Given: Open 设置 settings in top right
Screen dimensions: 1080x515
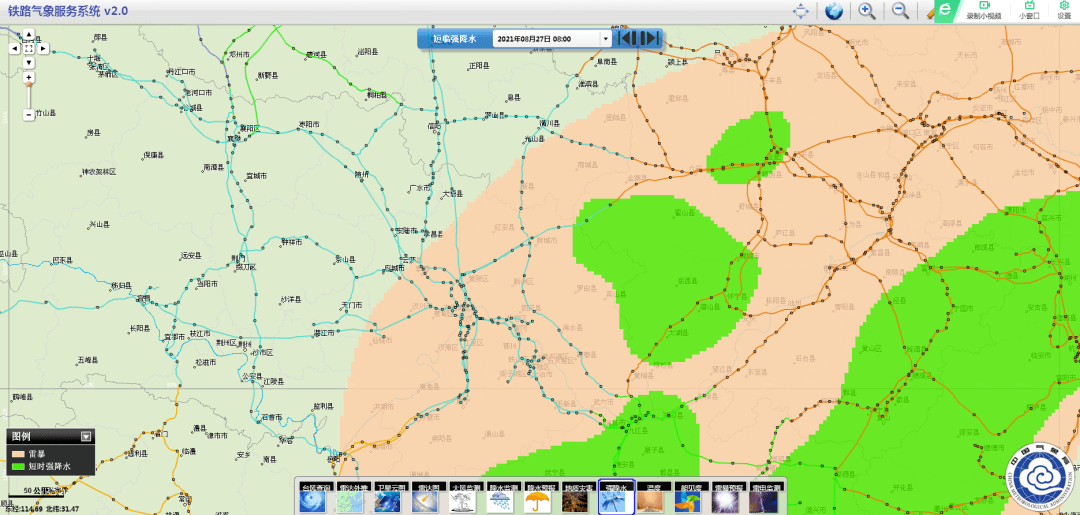Looking at the screenshot, I should point(1063,11).
